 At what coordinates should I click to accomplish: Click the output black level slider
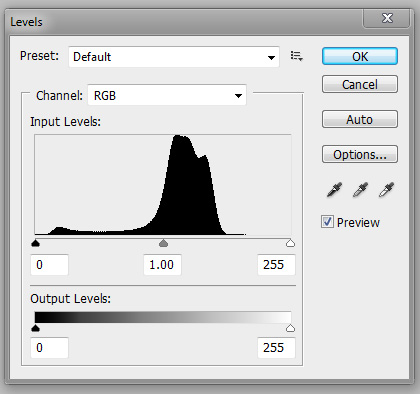(35, 328)
